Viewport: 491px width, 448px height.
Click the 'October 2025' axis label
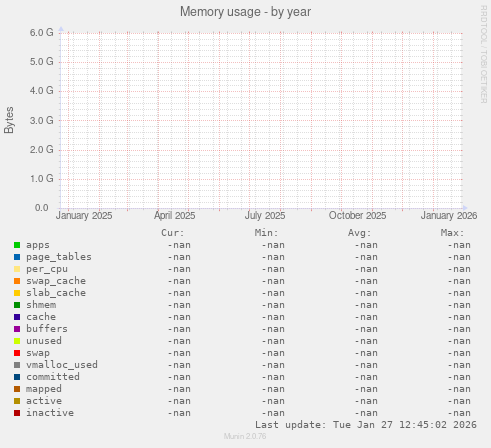coord(358,216)
